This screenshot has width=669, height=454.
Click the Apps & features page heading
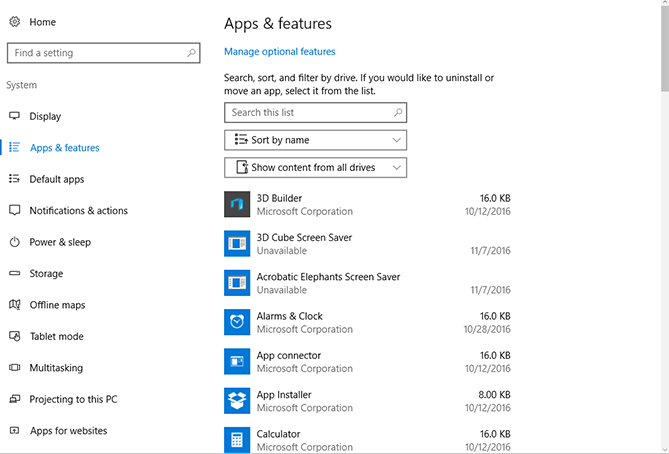click(278, 23)
